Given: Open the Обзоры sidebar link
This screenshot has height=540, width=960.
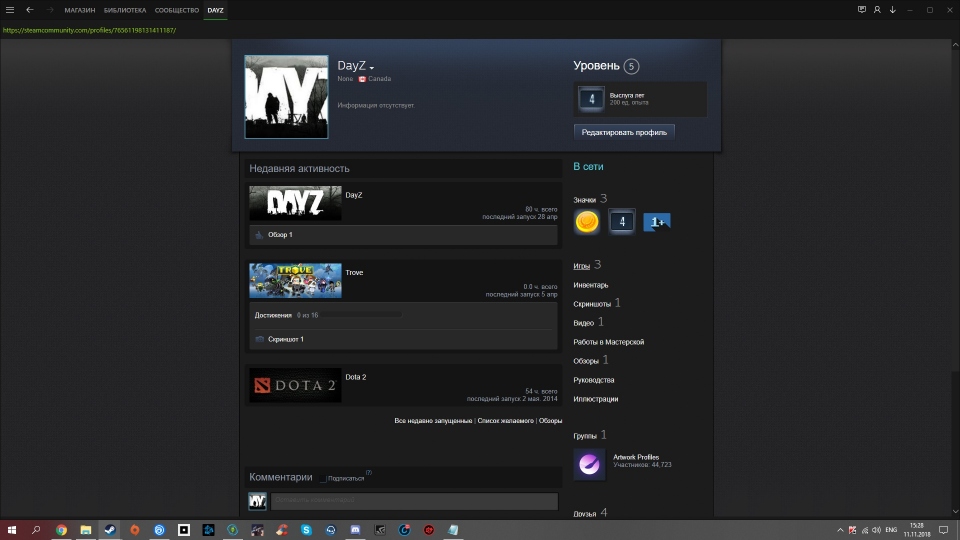Looking at the screenshot, I should 586,361.
